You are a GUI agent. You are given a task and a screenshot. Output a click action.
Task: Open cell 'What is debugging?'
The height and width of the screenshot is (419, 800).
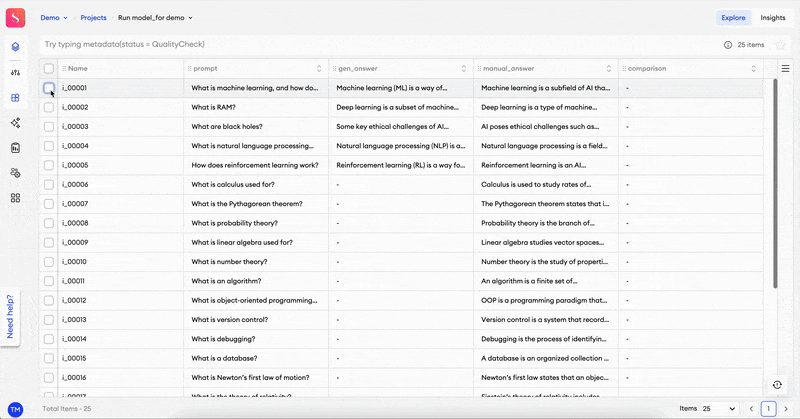[x=256, y=339]
